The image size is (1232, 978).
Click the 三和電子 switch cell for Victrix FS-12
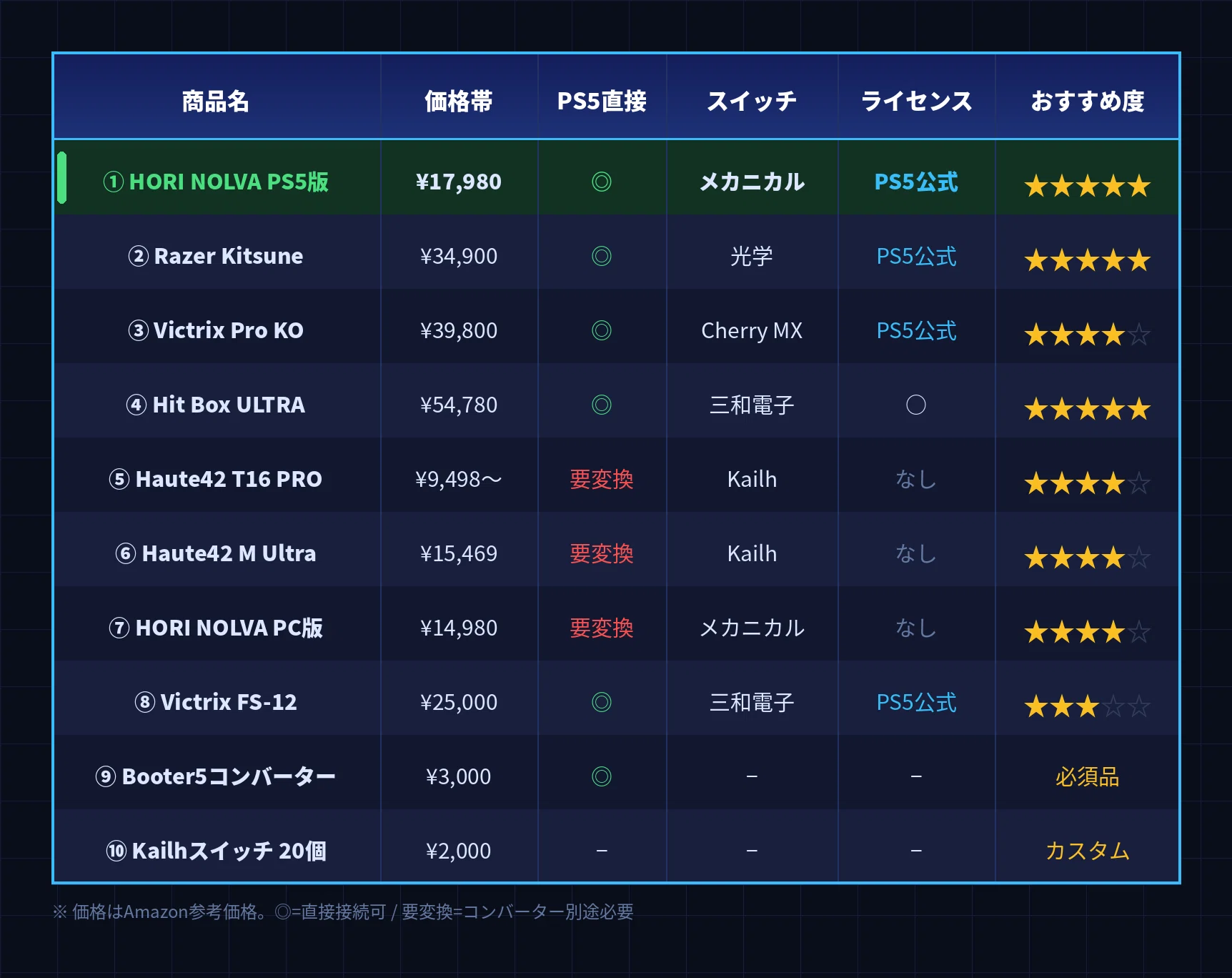coord(752,702)
